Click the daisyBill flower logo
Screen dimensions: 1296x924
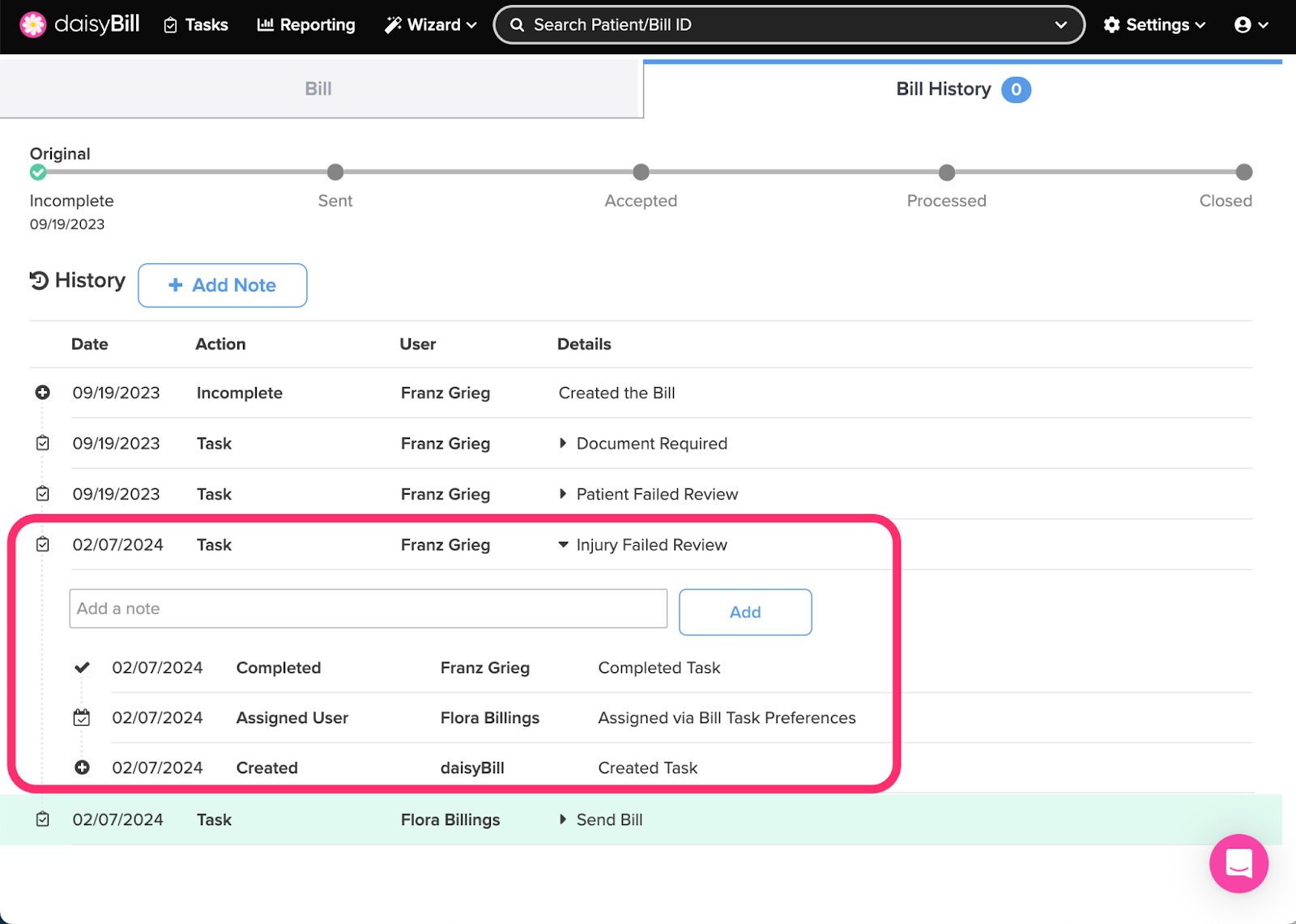point(33,25)
